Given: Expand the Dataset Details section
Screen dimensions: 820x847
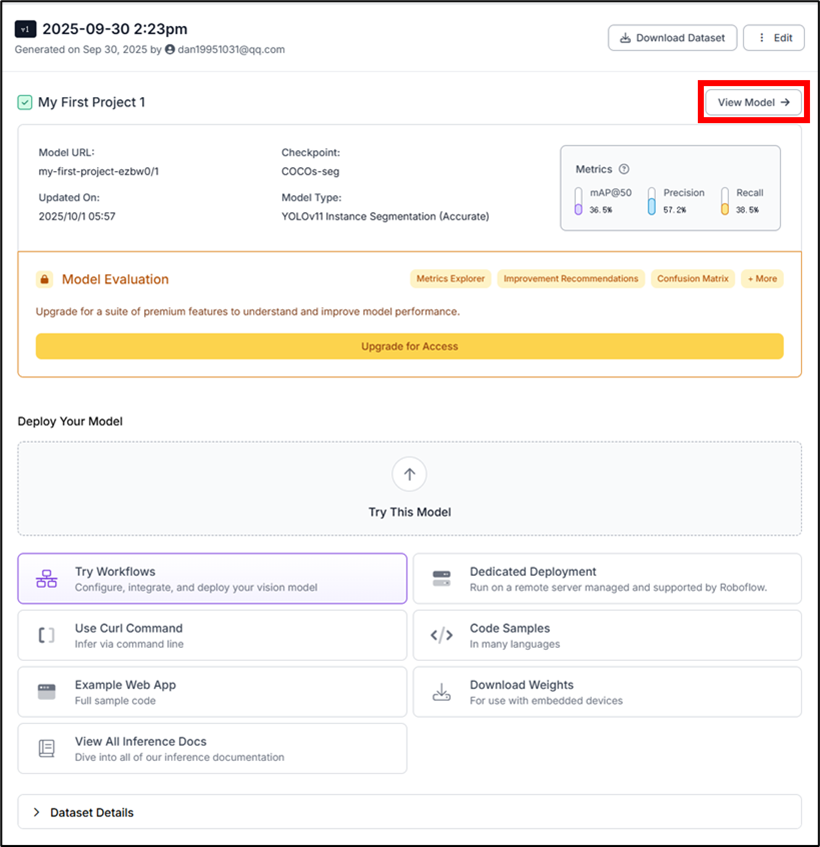Looking at the screenshot, I should point(409,812).
